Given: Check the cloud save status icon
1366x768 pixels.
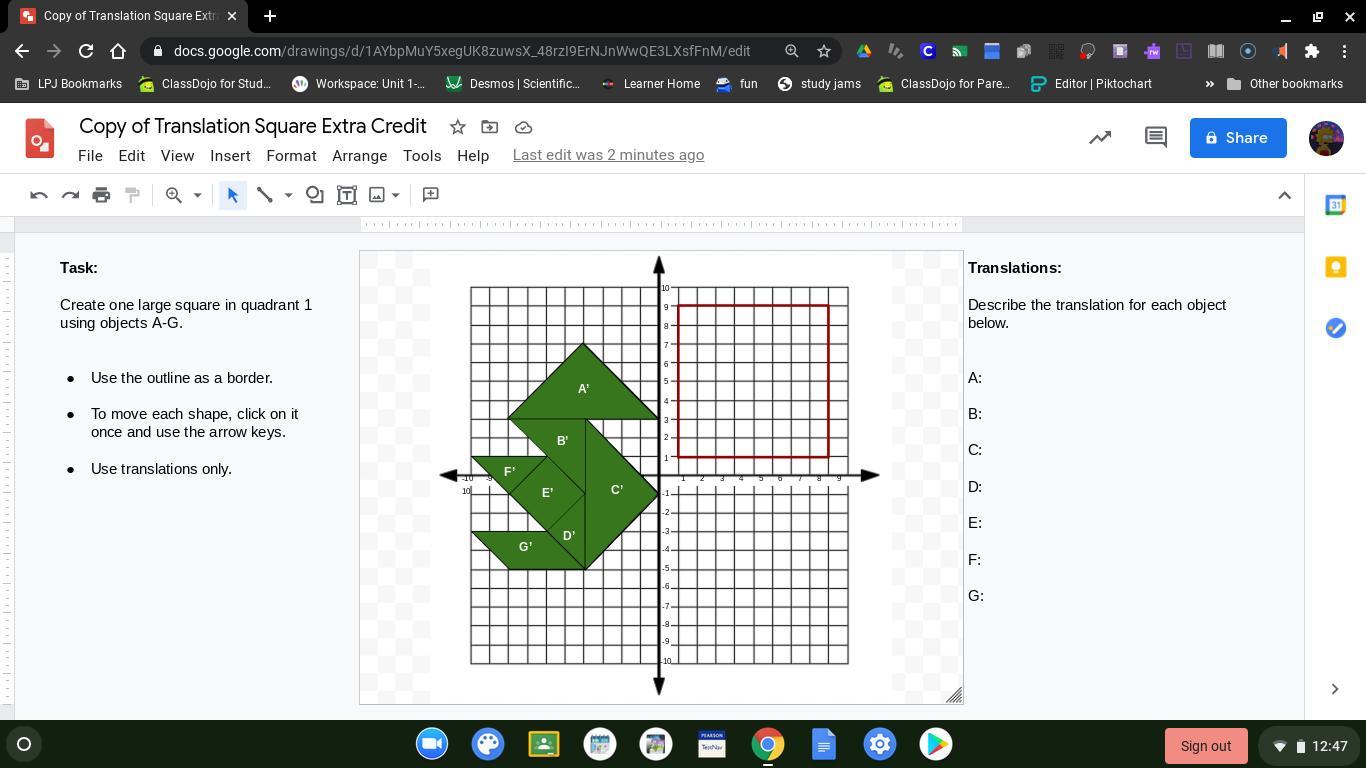Looking at the screenshot, I should 523,127.
